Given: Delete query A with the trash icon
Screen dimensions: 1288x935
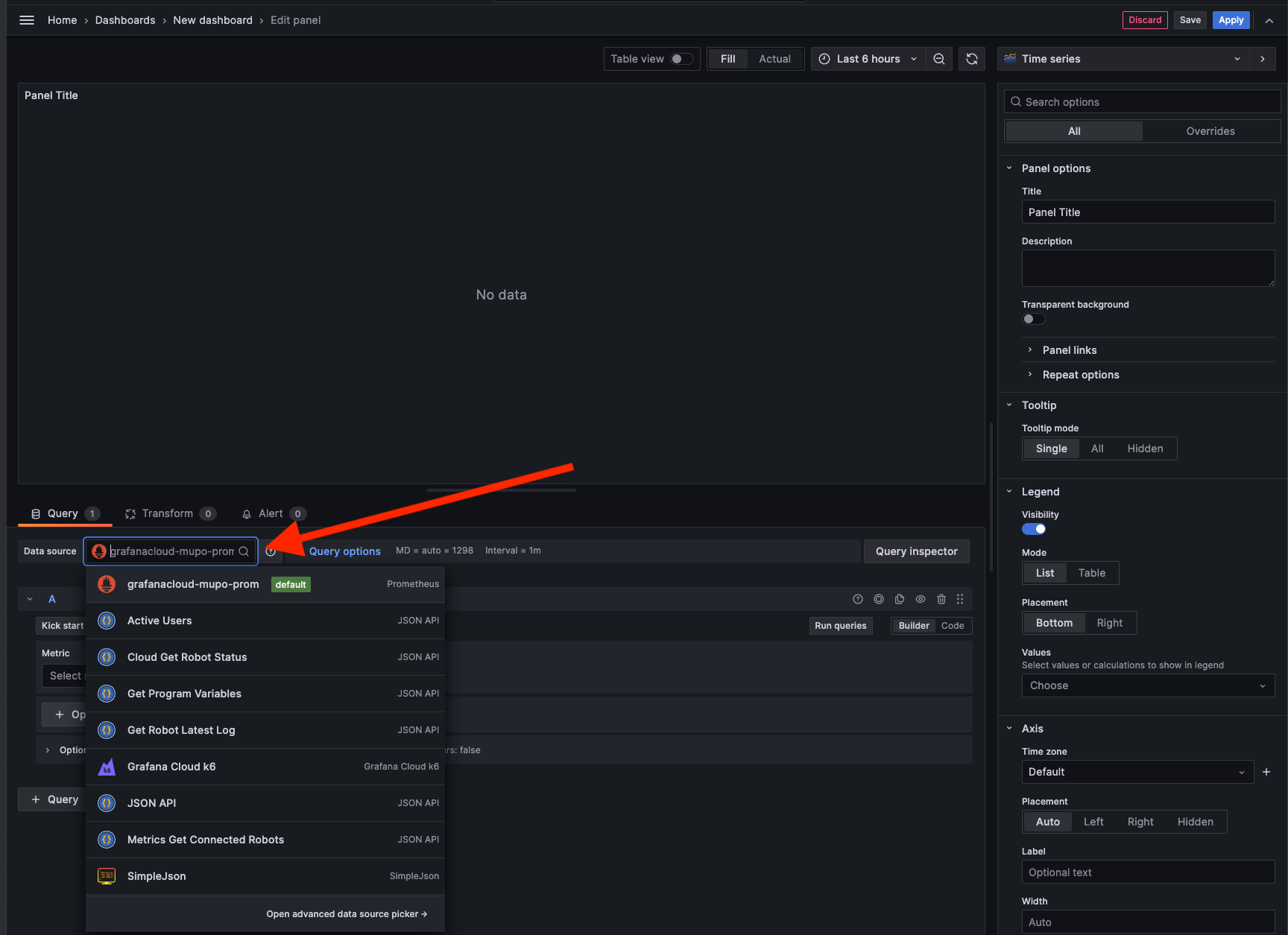Looking at the screenshot, I should point(941,599).
